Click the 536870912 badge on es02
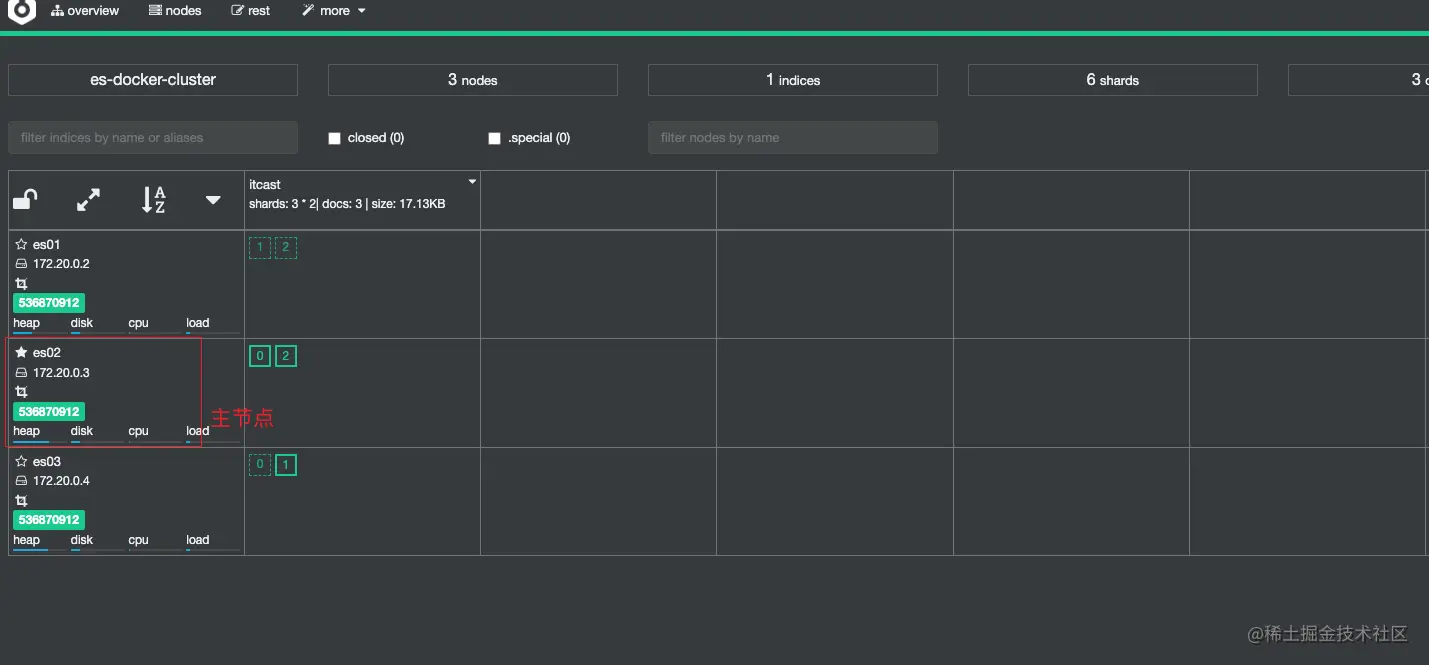This screenshot has width=1429, height=665. (x=49, y=412)
